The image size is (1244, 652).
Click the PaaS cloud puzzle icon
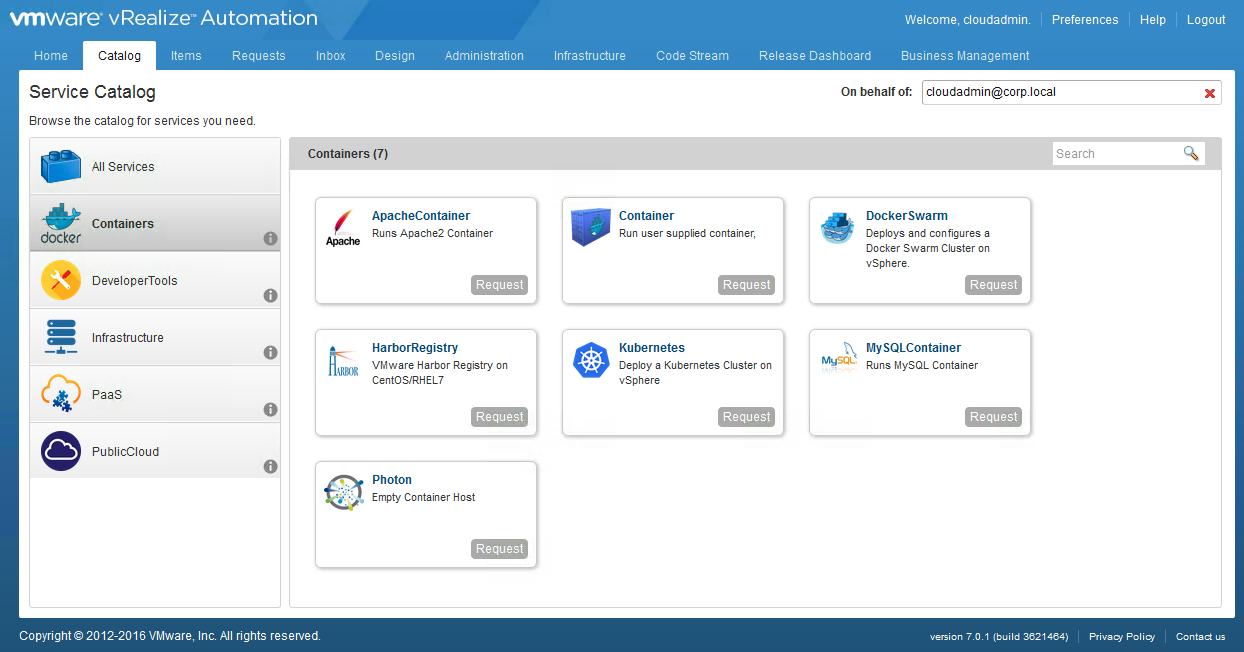click(61, 394)
